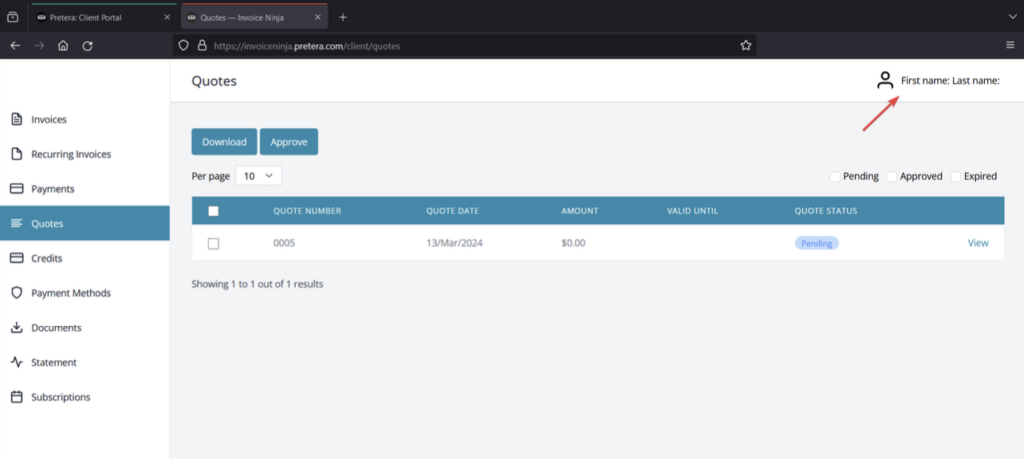Click the Payments card icon

tap(17, 189)
